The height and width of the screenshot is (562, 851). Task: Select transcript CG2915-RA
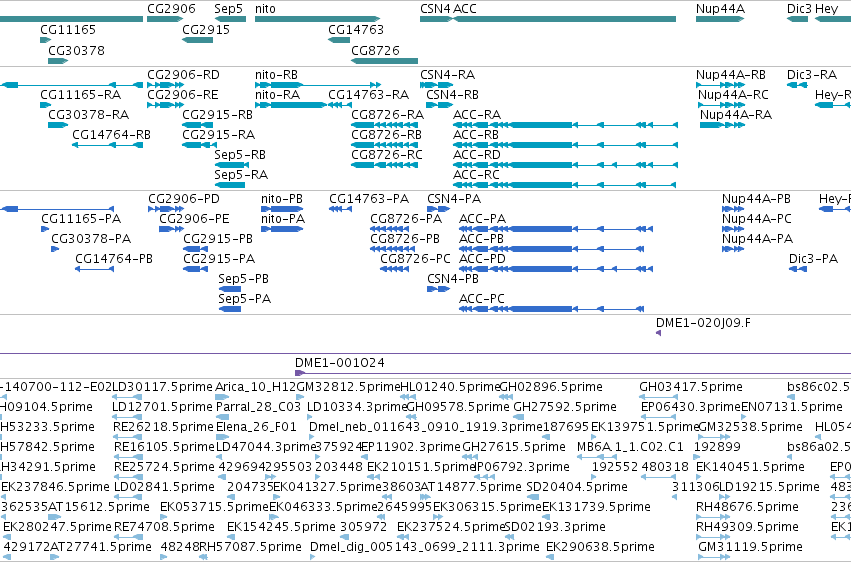[219, 135]
